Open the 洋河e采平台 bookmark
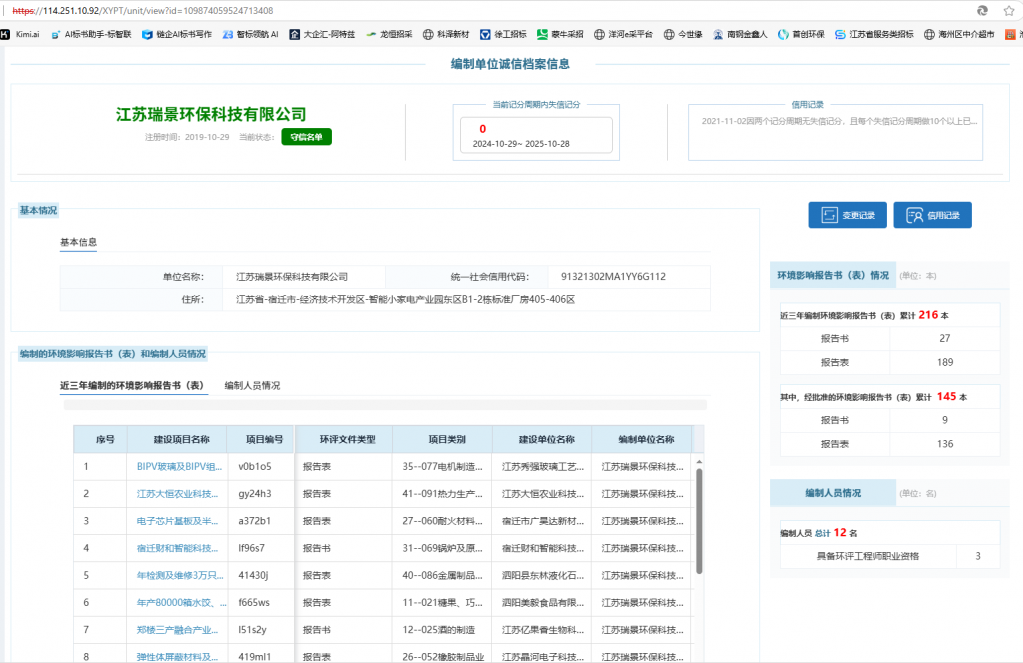The width and height of the screenshot is (1023, 663). [x=623, y=34]
